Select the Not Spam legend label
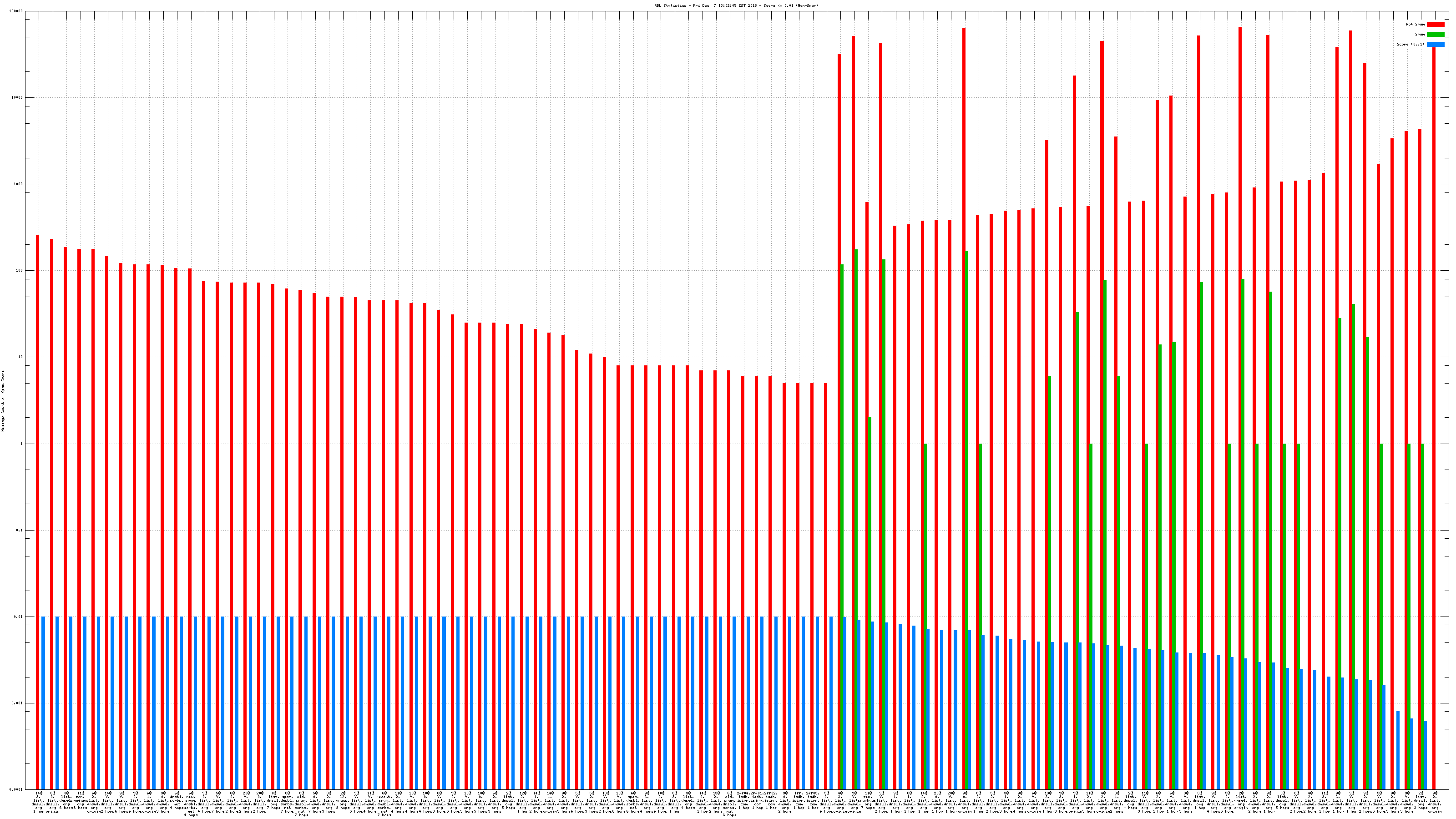The image size is (1456, 819). coord(1416,24)
